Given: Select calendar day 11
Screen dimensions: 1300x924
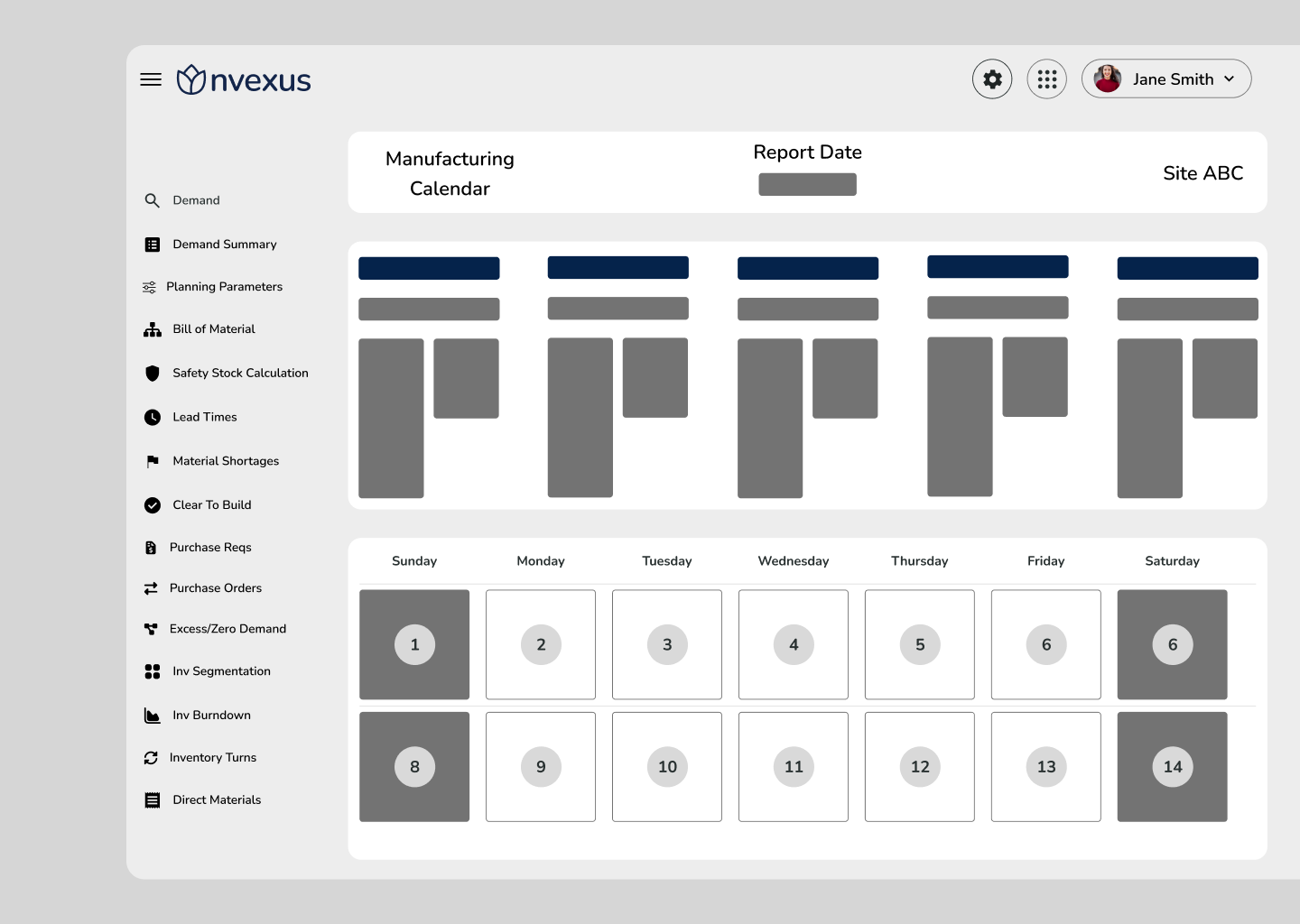Looking at the screenshot, I should click(x=794, y=767).
